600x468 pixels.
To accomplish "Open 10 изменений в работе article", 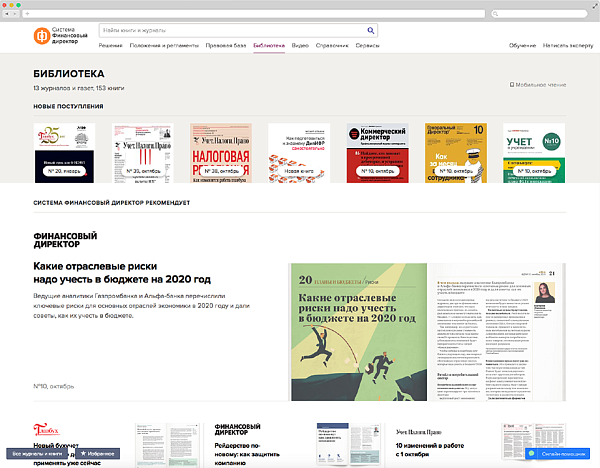I will [x=430, y=450].
